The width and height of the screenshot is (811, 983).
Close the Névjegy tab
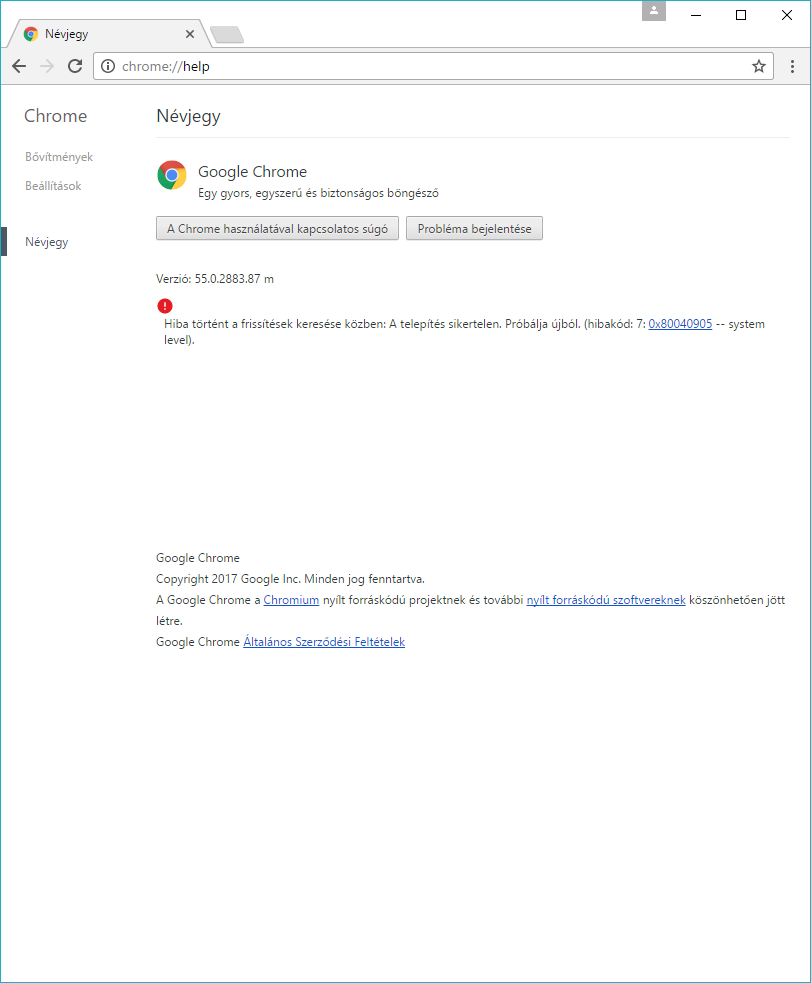click(x=190, y=34)
